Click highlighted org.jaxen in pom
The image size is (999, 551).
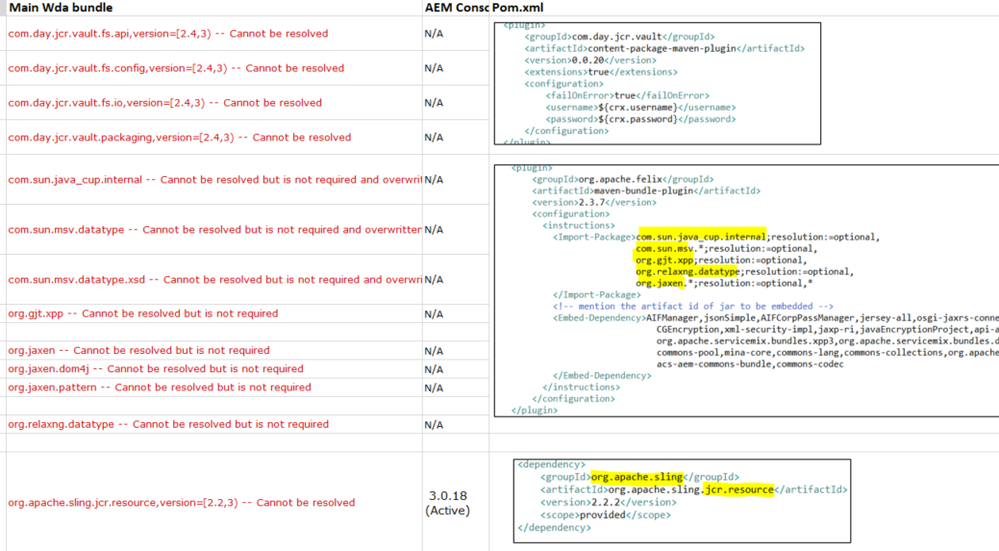pos(659,283)
